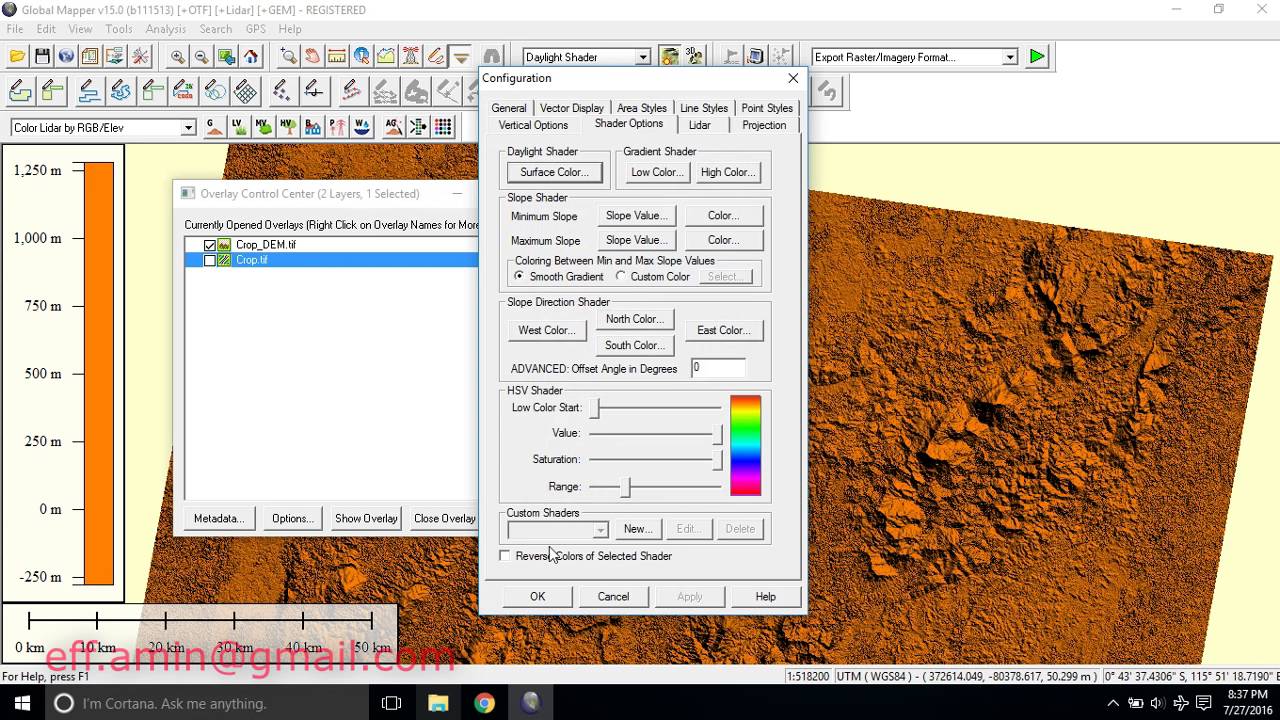This screenshot has width=1280, height=720.
Task: Click the Surface Color button
Action: [554, 172]
